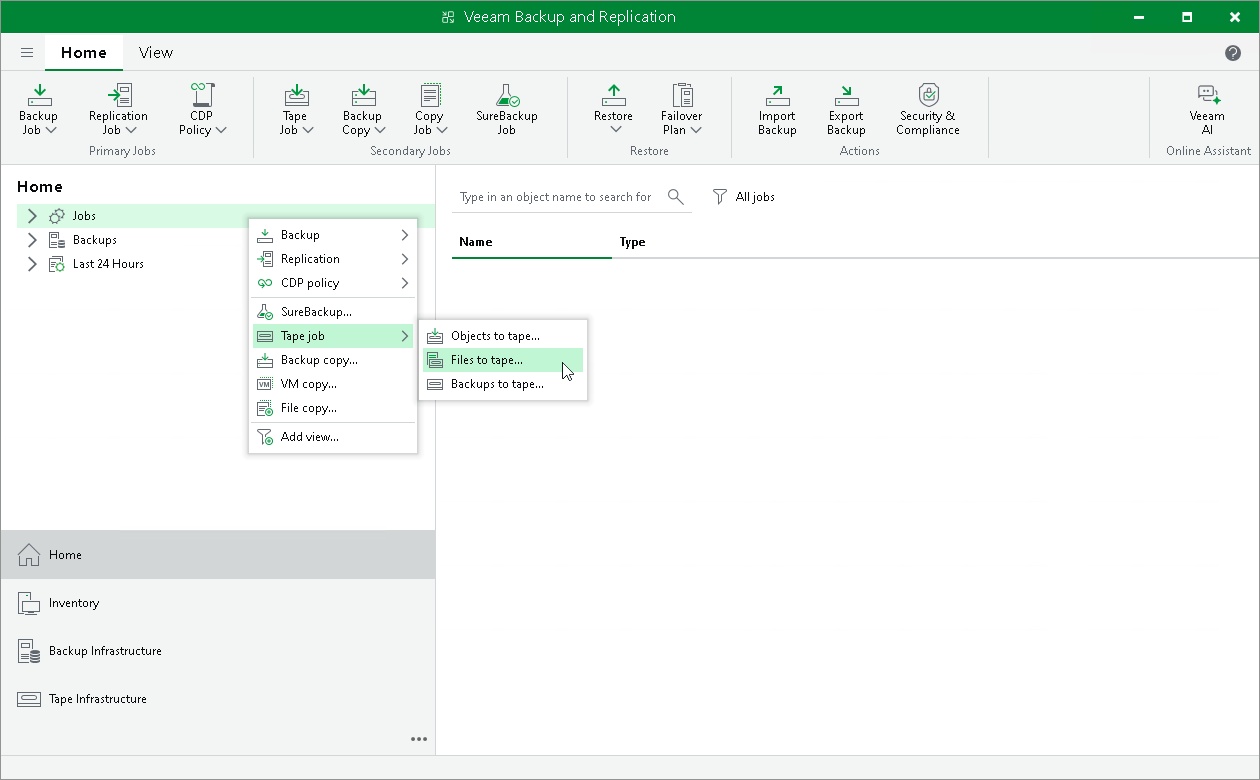The height and width of the screenshot is (780, 1260).
Task: Click the Import Backup icon
Action: (x=777, y=110)
